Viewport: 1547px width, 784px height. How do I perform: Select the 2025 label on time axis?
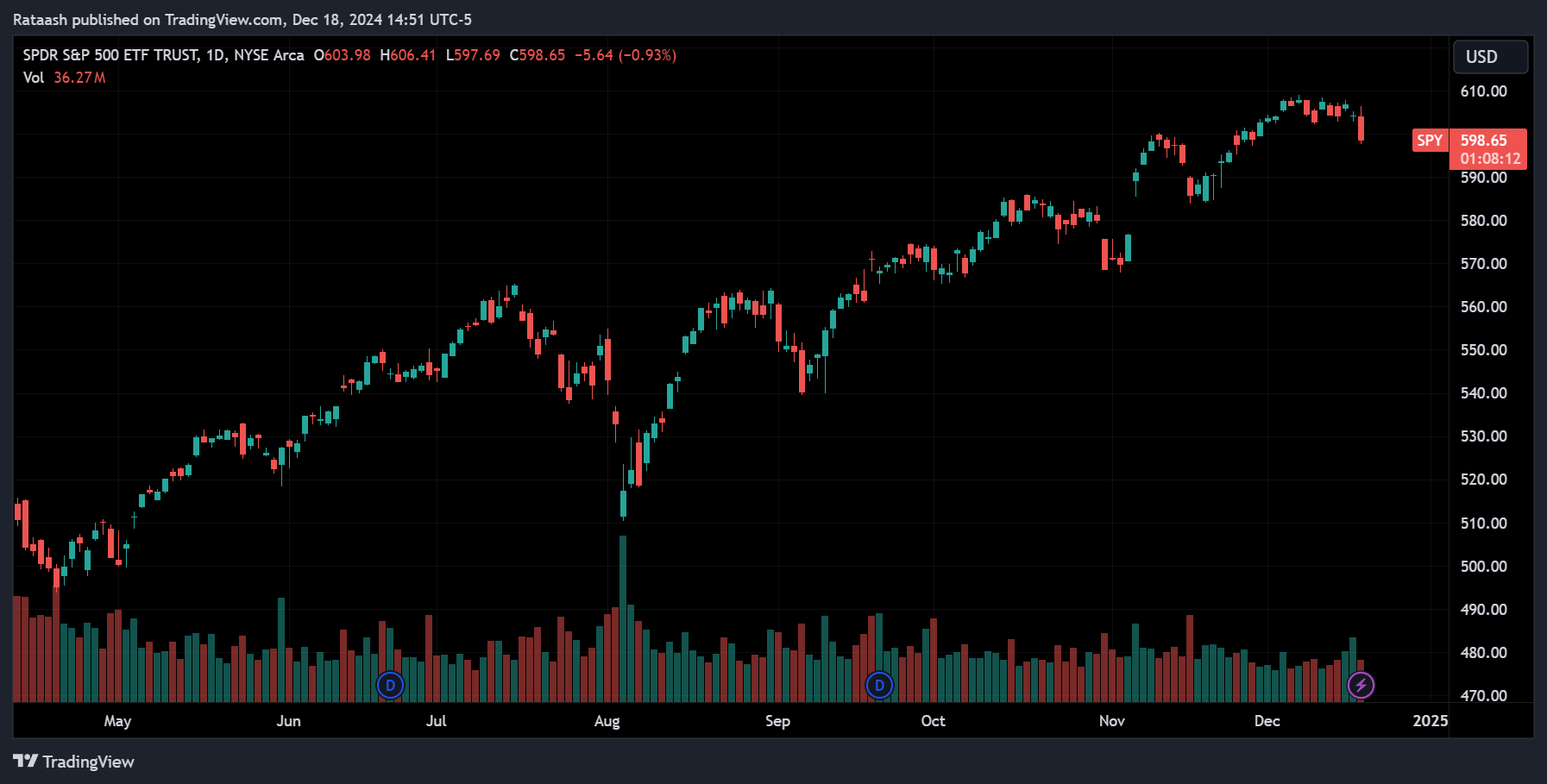[x=1430, y=721]
